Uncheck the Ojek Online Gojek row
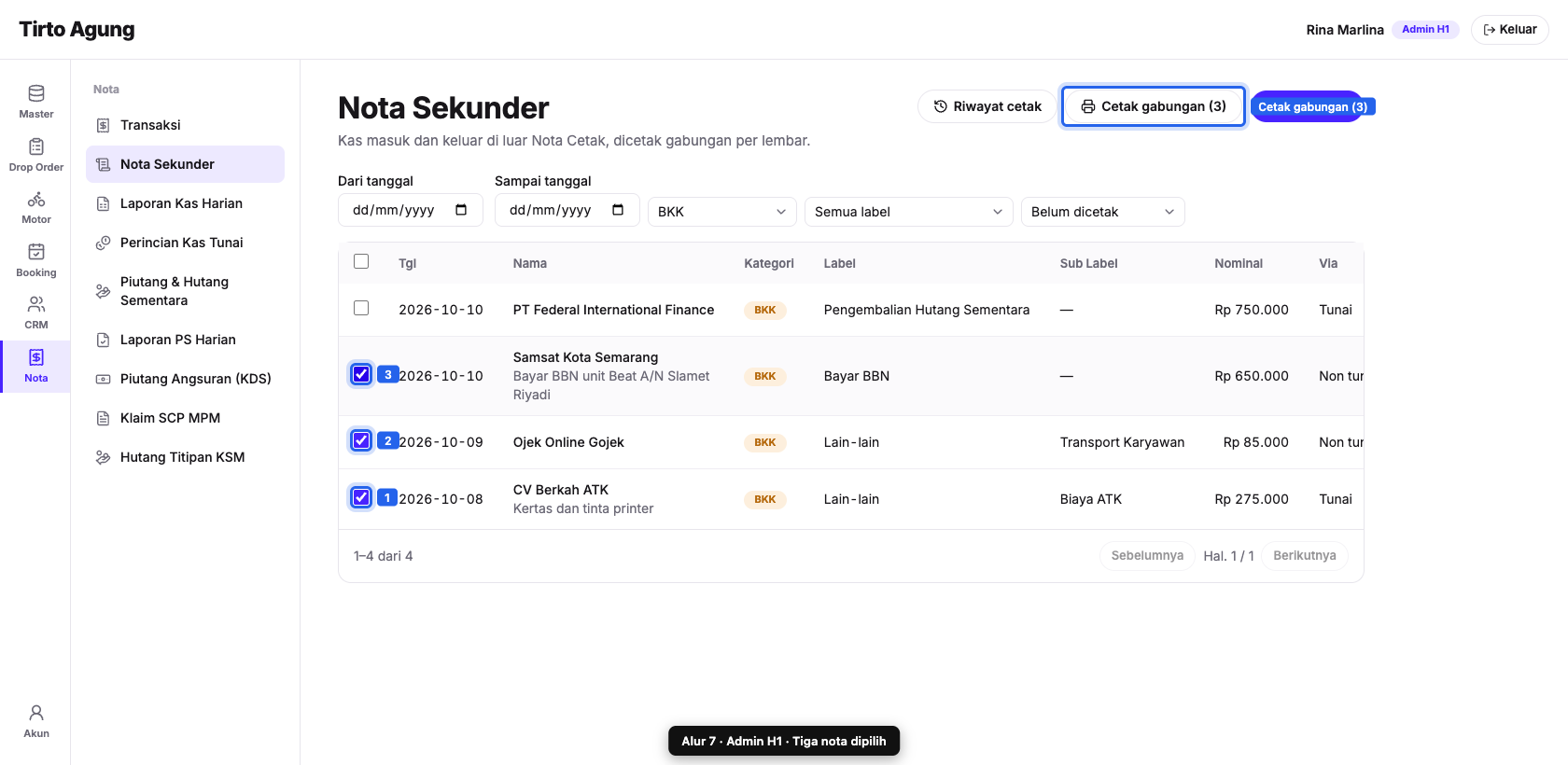 coord(361,440)
